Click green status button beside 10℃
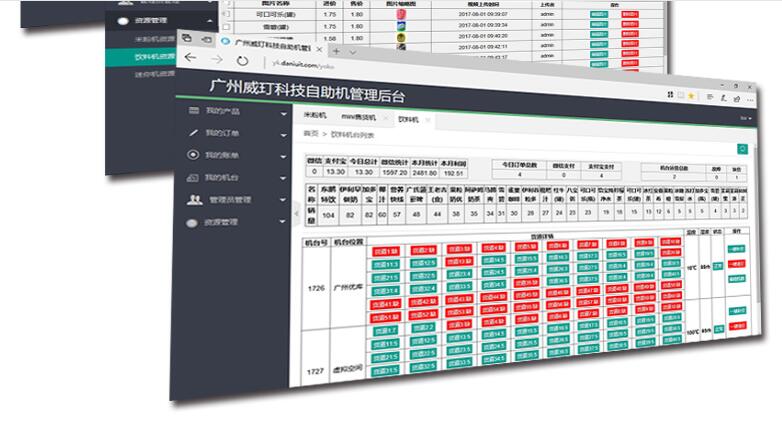This screenshot has height=426, width=782. 718,266
